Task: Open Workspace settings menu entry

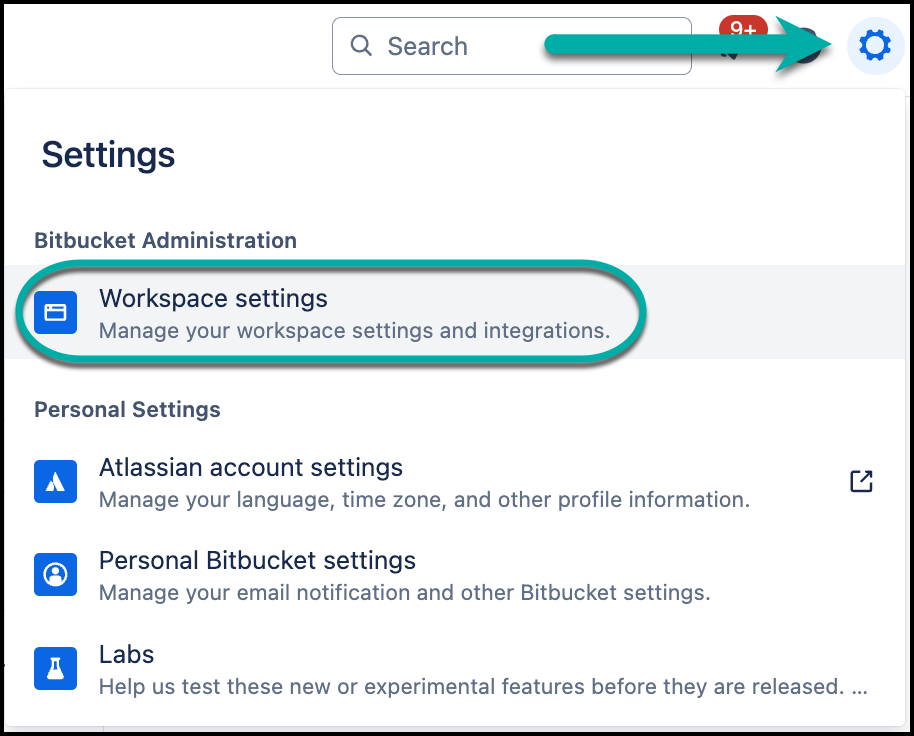Action: click(213, 298)
